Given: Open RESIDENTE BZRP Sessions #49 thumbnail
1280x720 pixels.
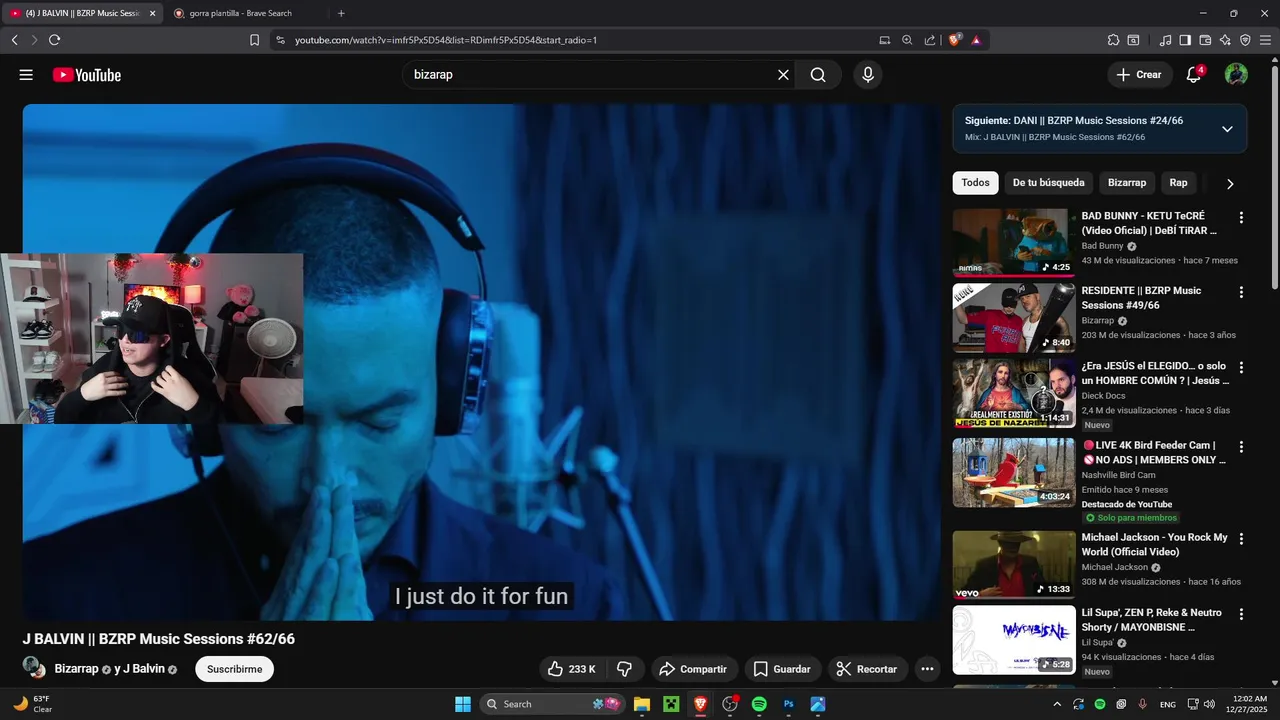Looking at the screenshot, I should pyautogui.click(x=1014, y=317).
